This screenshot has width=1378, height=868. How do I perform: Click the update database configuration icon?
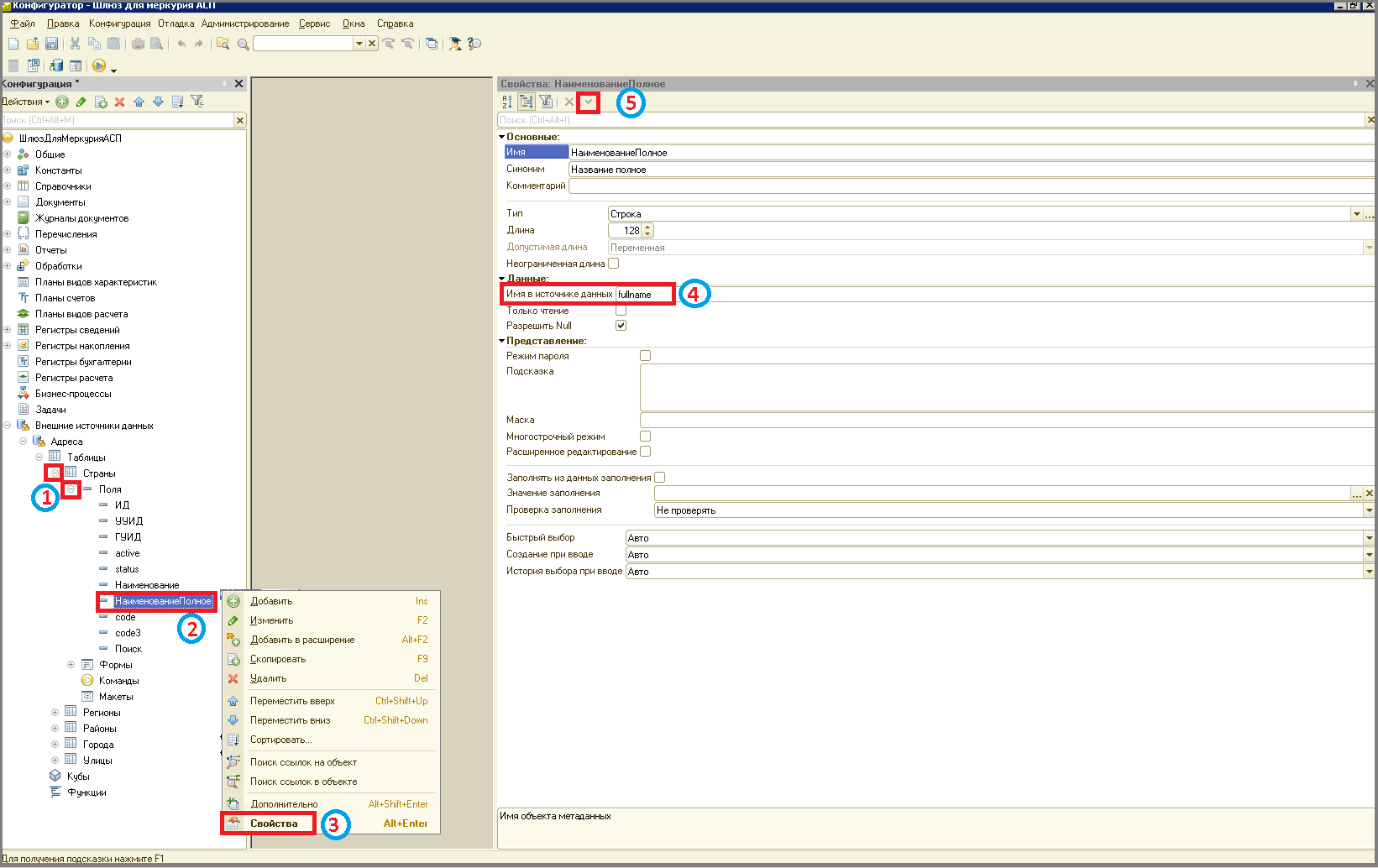[56, 65]
